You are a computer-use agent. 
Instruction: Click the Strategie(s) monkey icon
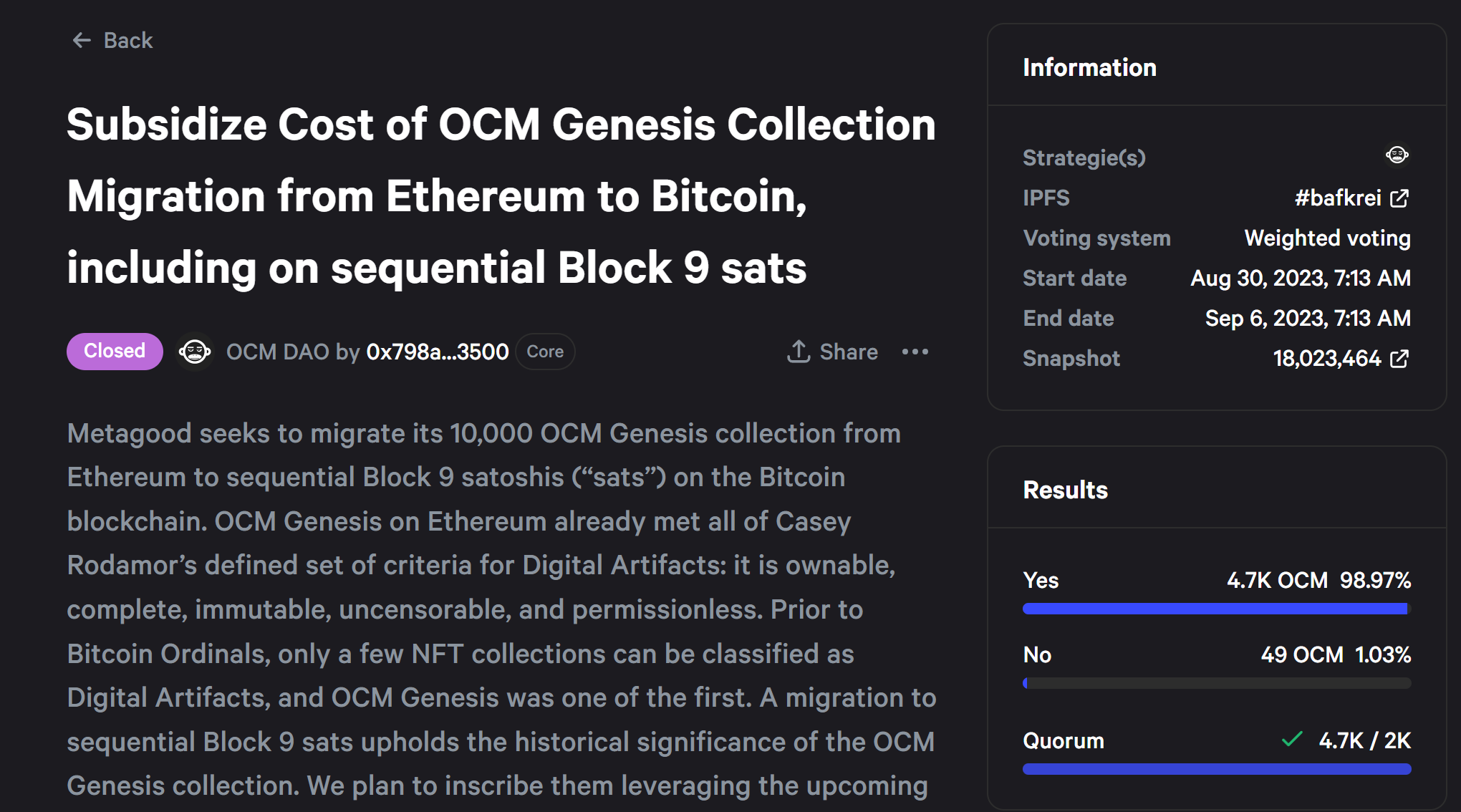(x=1397, y=155)
